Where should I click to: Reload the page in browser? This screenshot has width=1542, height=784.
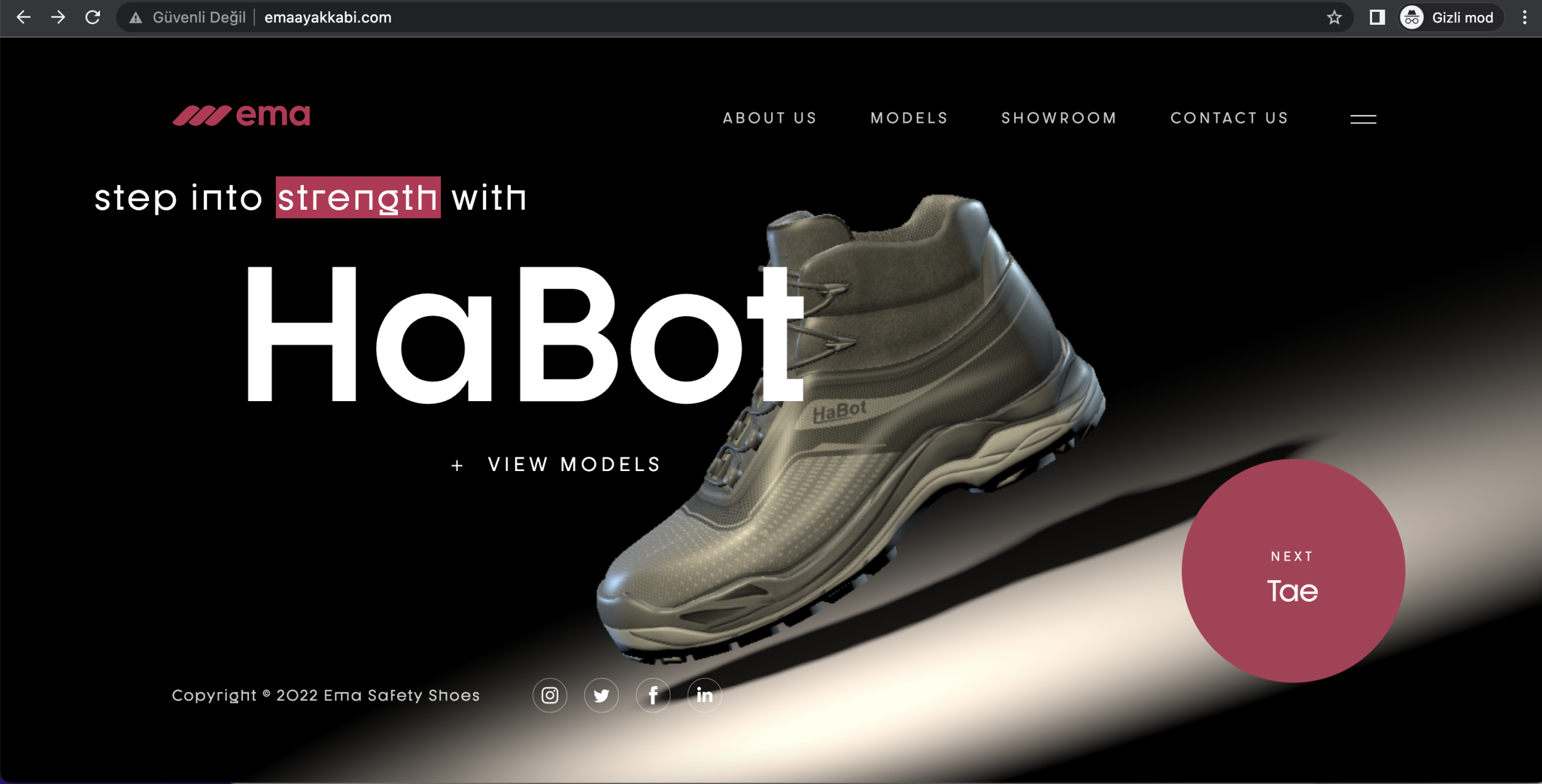pos(93,18)
